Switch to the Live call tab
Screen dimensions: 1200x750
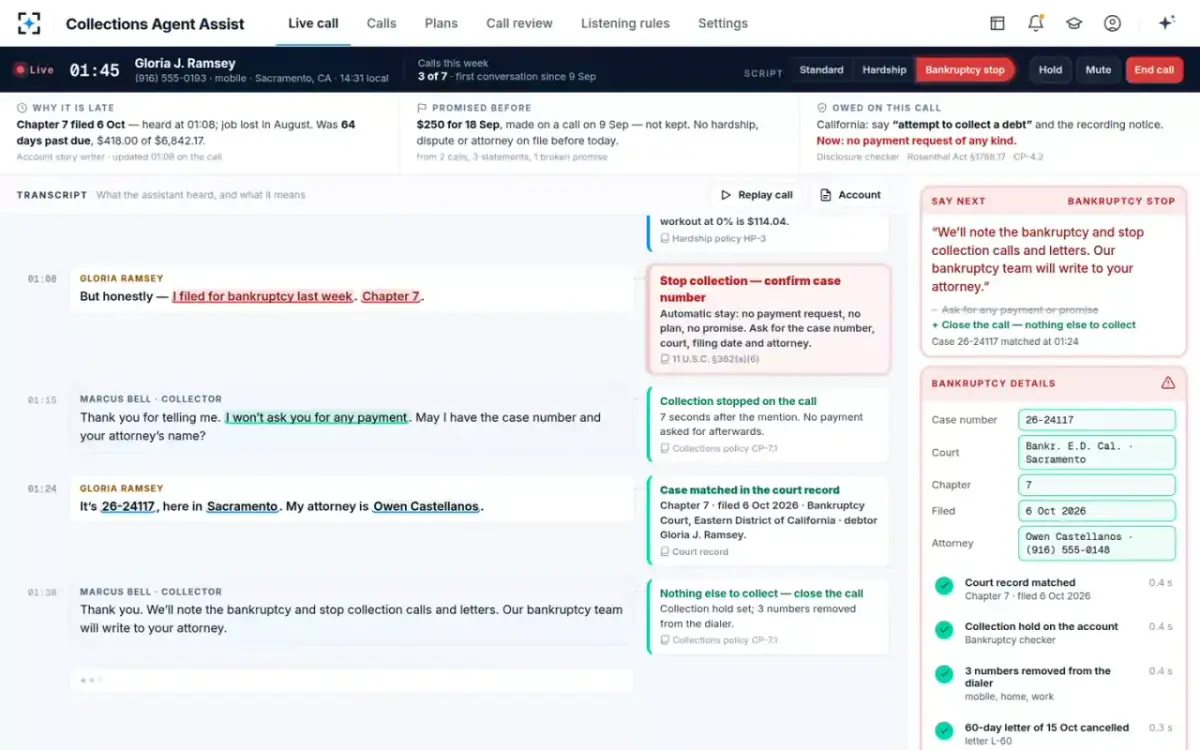coord(313,23)
